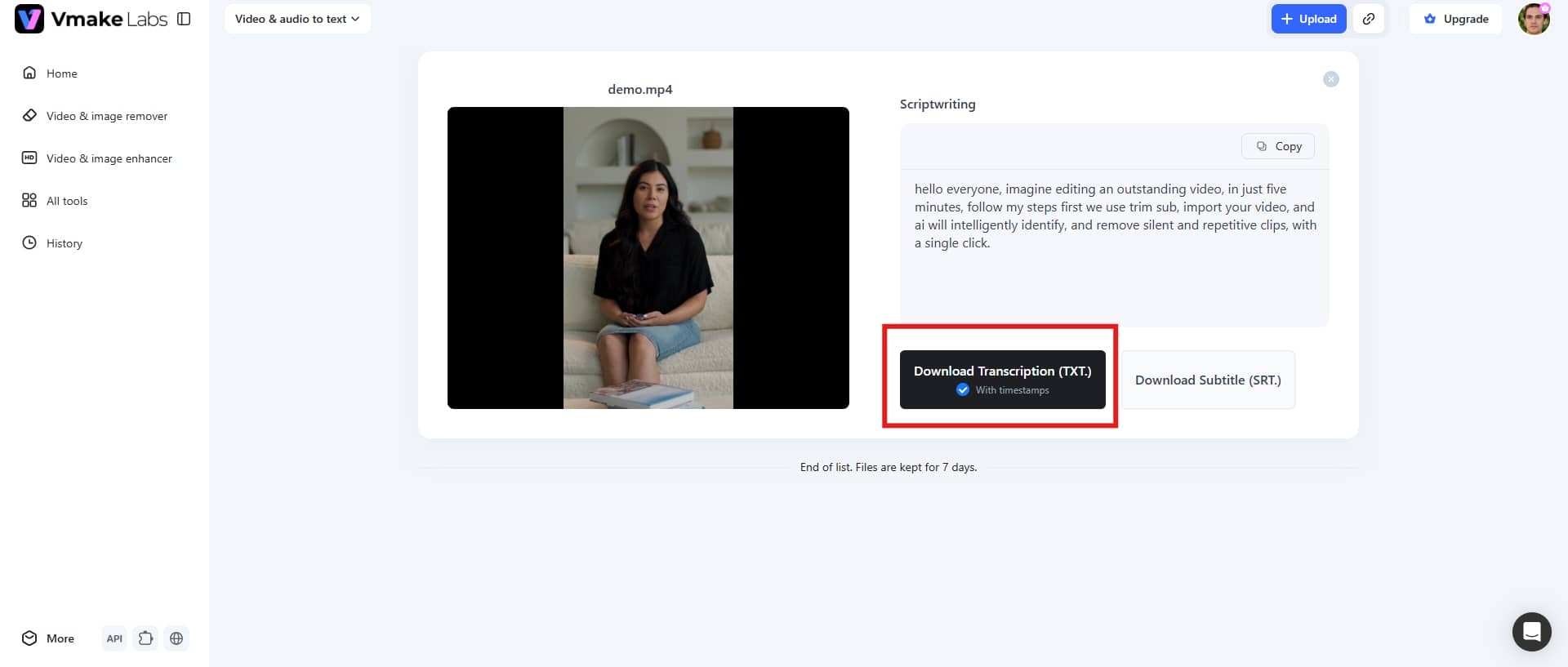The height and width of the screenshot is (667, 1568).
Task: Click the Upgrade button
Action: click(1456, 19)
